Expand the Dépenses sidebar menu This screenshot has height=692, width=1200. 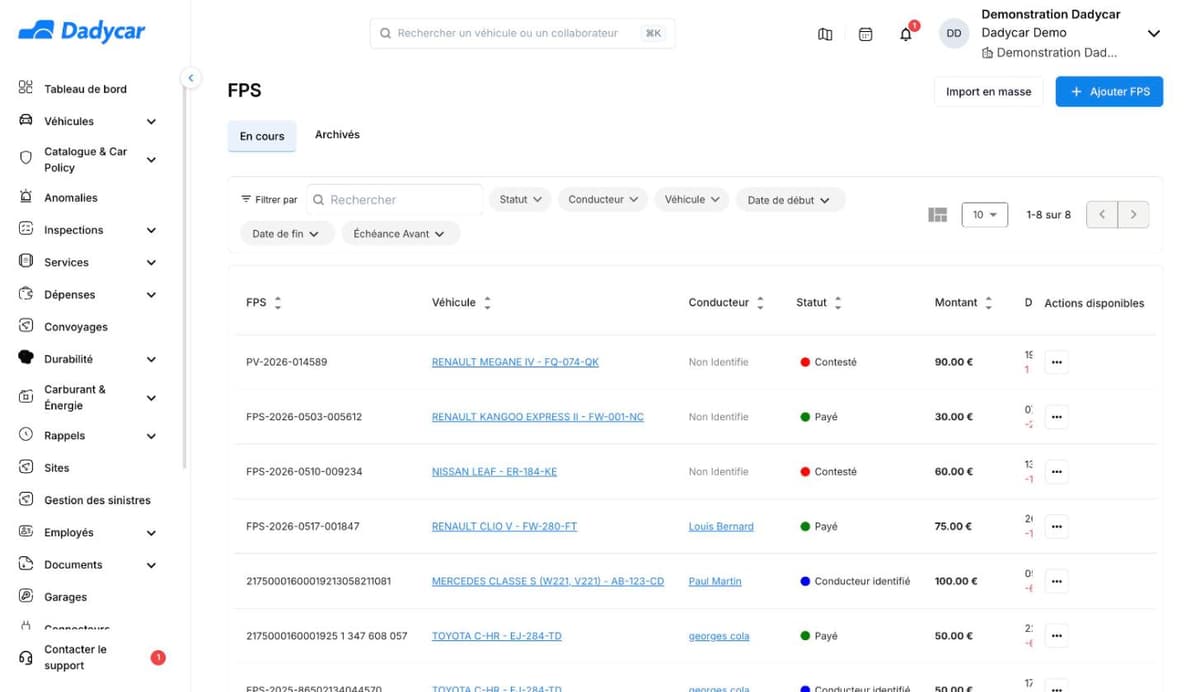(151, 295)
